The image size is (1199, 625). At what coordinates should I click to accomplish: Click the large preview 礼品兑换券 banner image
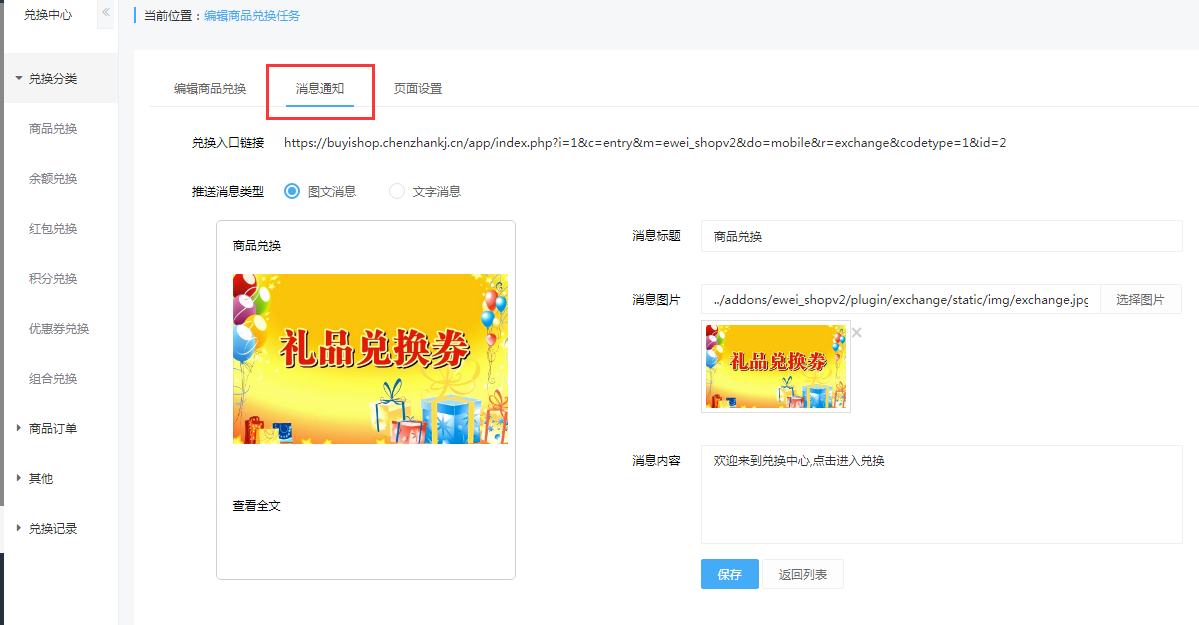[370, 359]
